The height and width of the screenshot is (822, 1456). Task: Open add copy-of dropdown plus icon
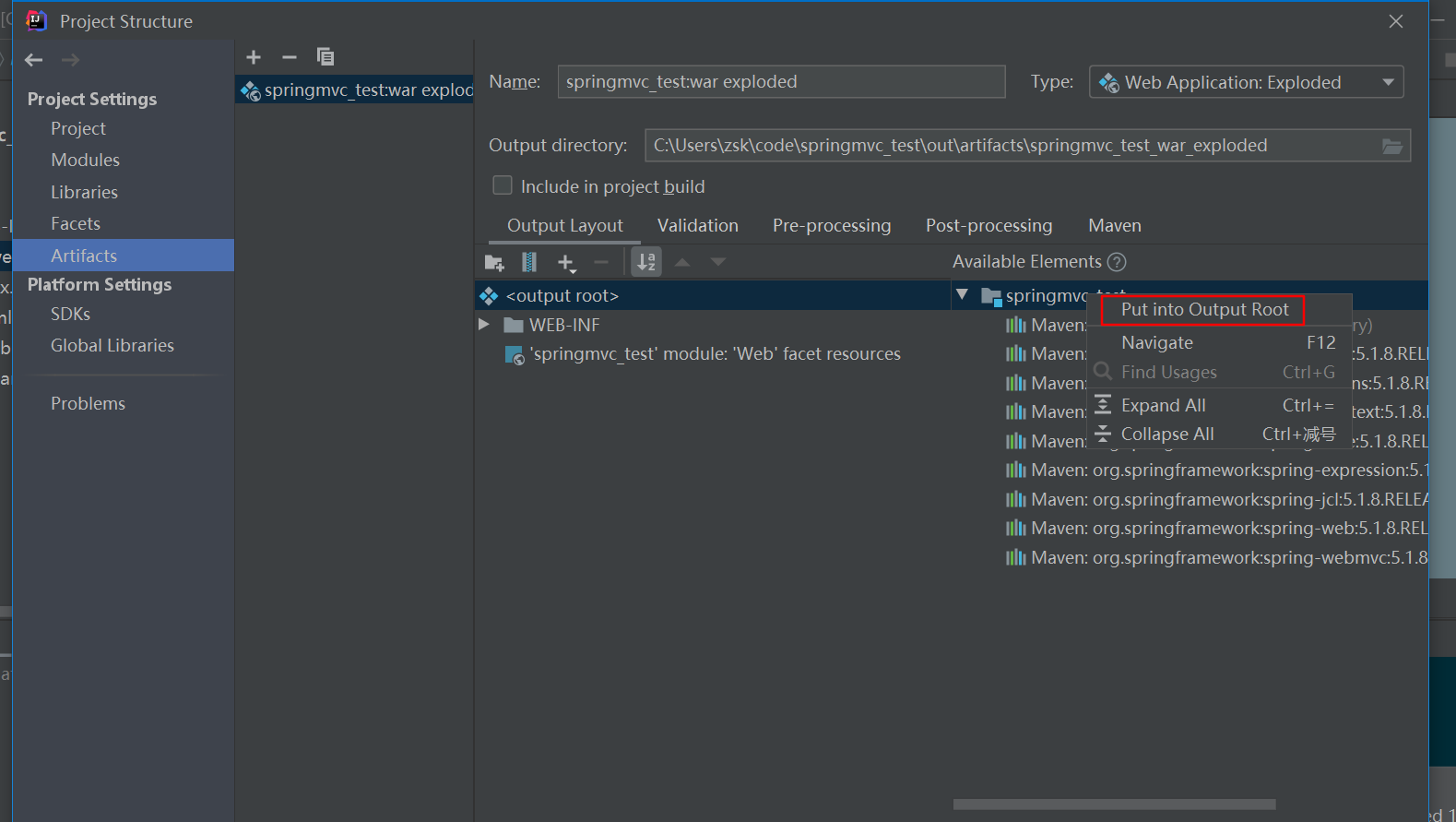(x=566, y=263)
